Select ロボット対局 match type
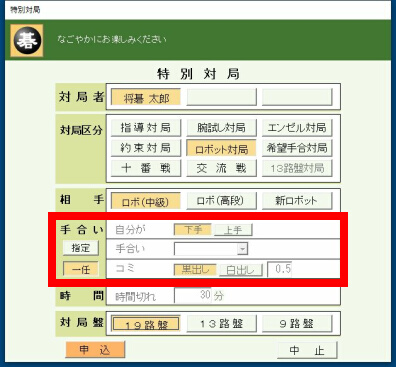The width and height of the screenshot is (396, 367). (221, 148)
